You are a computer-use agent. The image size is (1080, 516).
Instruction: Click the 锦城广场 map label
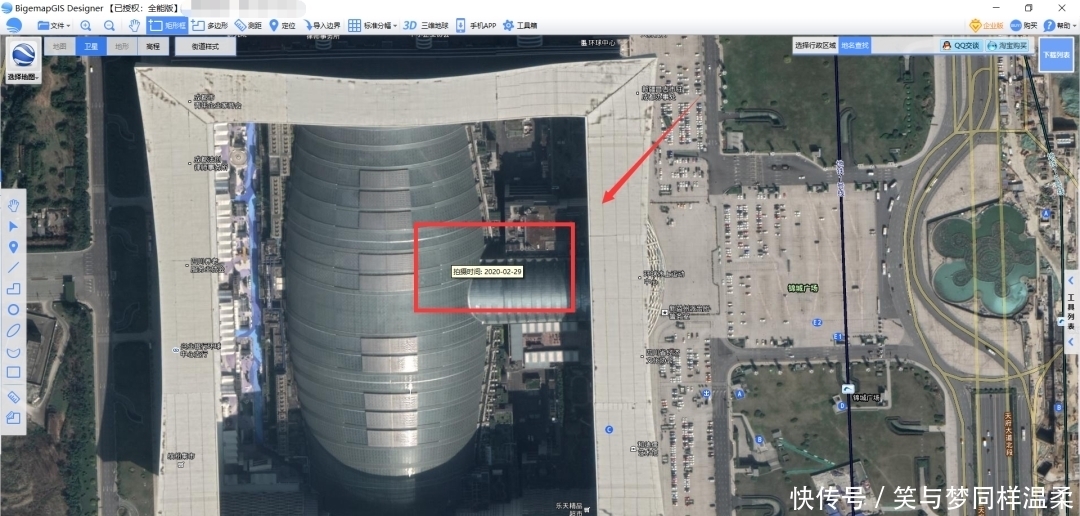802,288
